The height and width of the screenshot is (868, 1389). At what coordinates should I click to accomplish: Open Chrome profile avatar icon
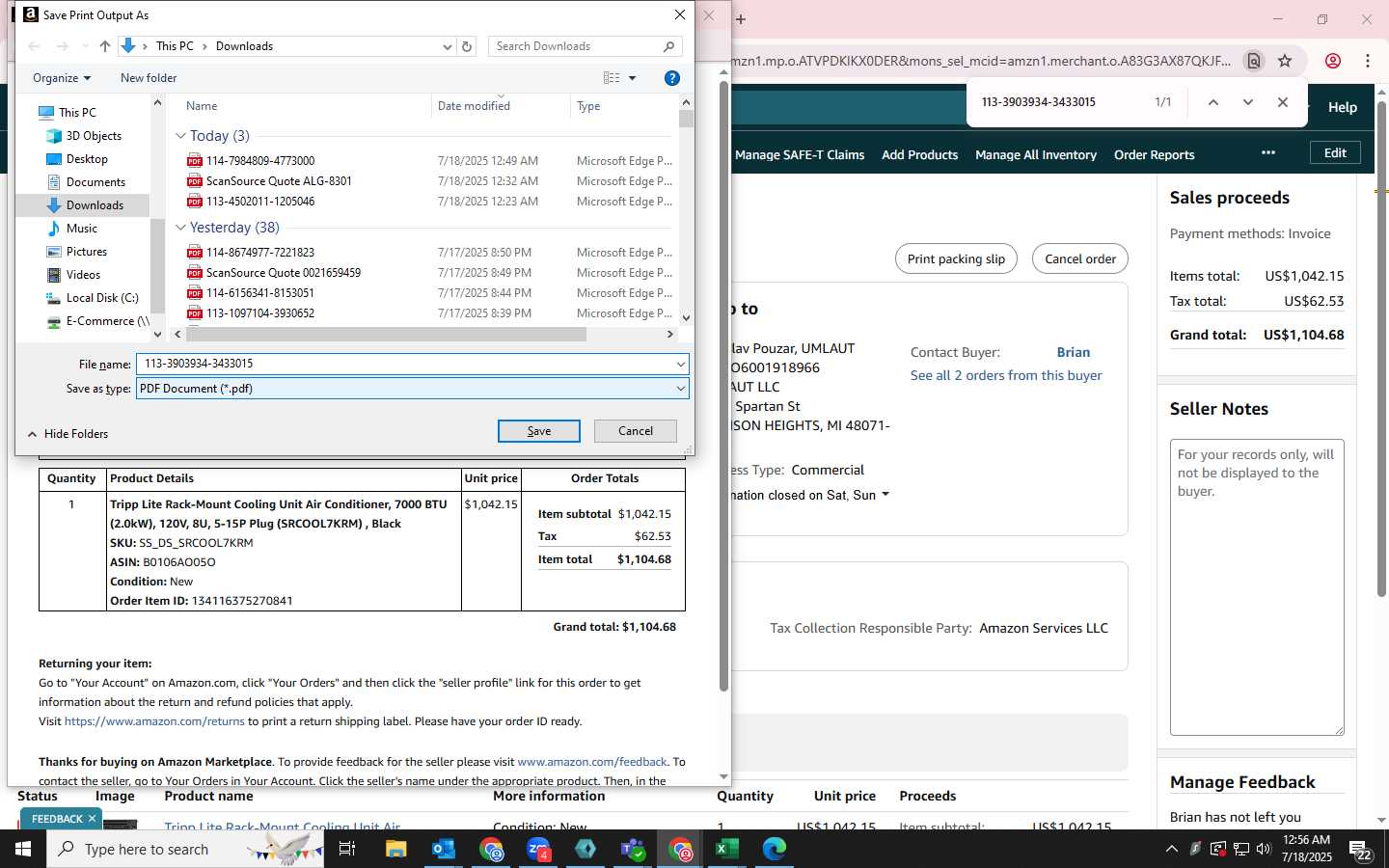coord(1333,61)
